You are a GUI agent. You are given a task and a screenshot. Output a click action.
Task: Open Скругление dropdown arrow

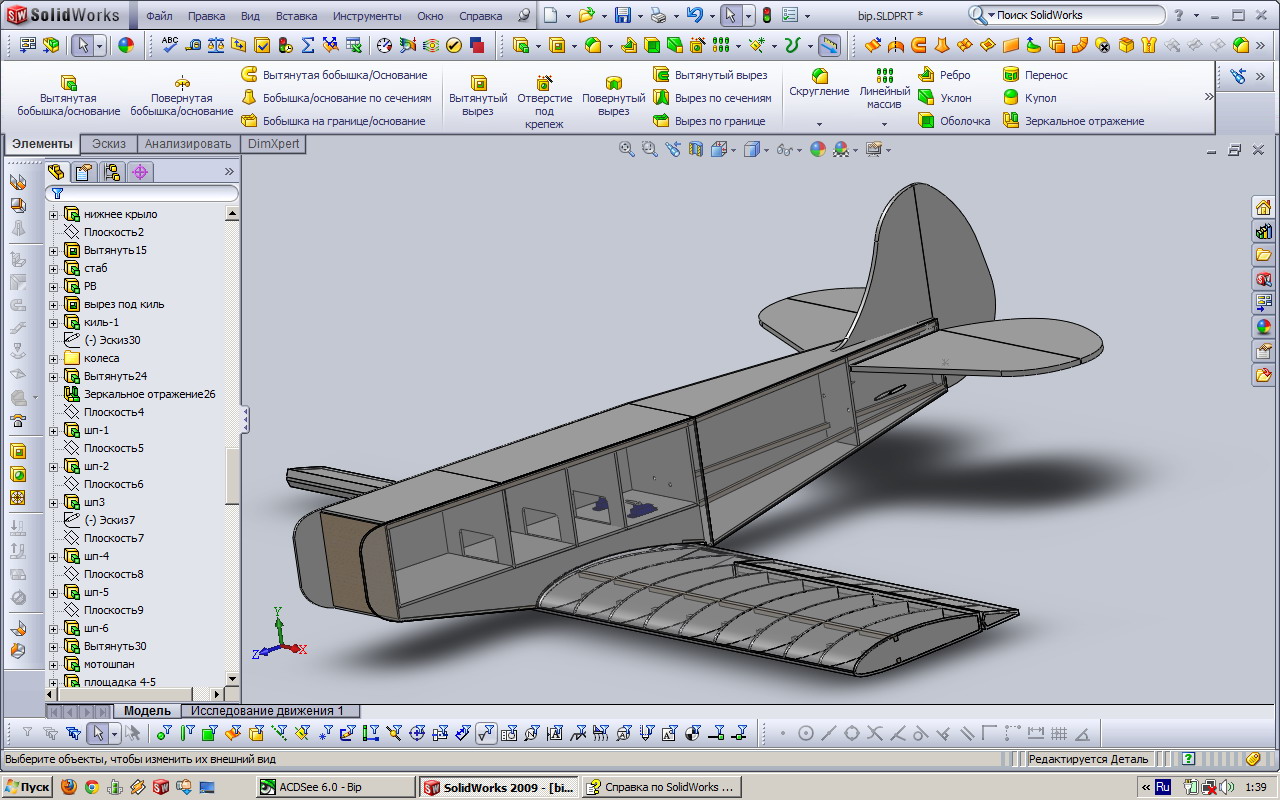tap(819, 124)
